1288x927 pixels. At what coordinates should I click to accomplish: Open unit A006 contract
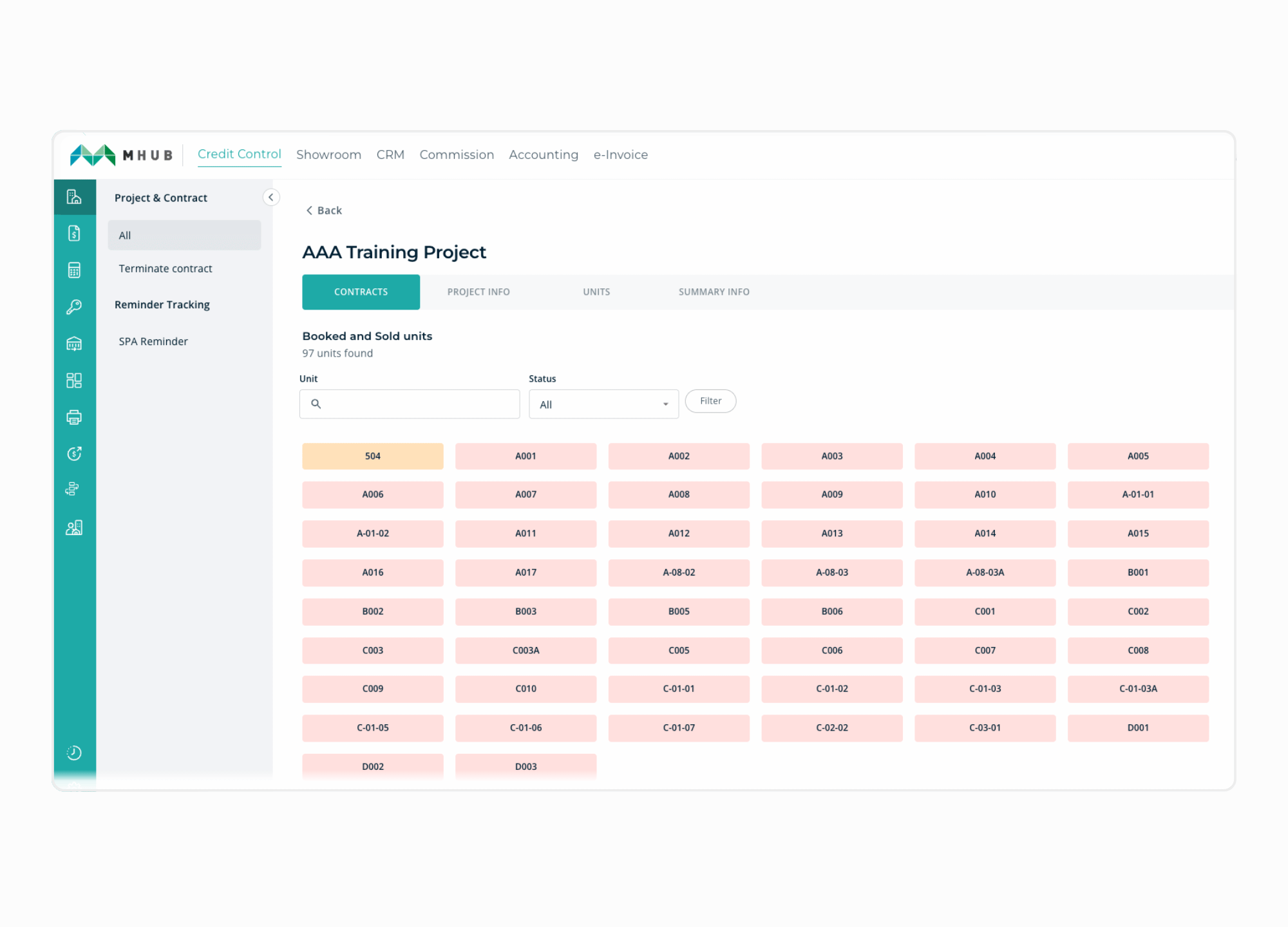pyautogui.click(x=373, y=494)
